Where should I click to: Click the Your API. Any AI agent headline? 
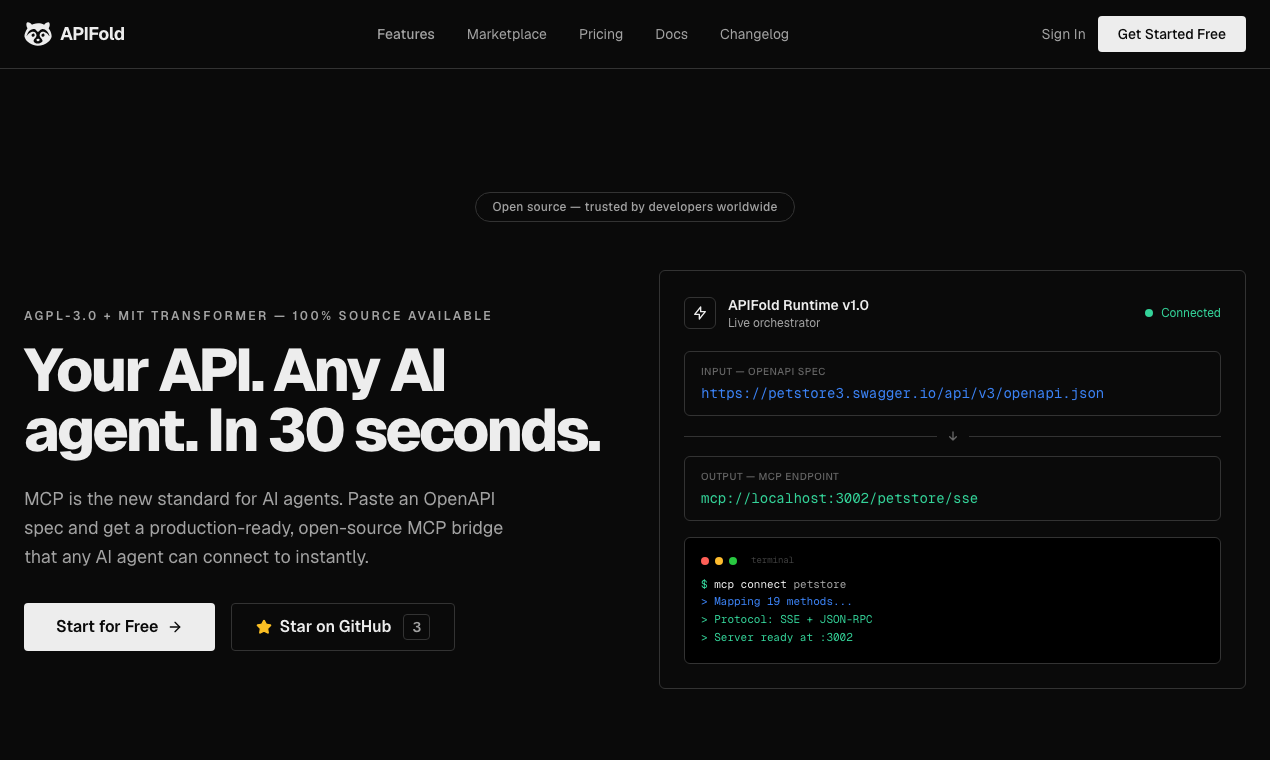(x=312, y=399)
